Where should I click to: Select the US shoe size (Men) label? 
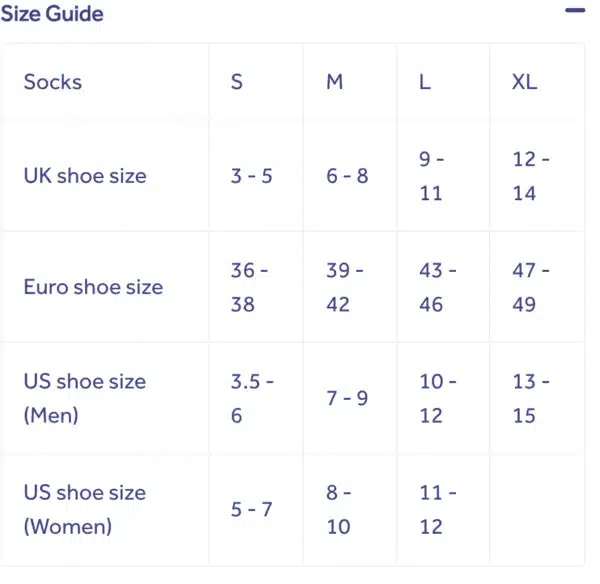click(x=85, y=398)
